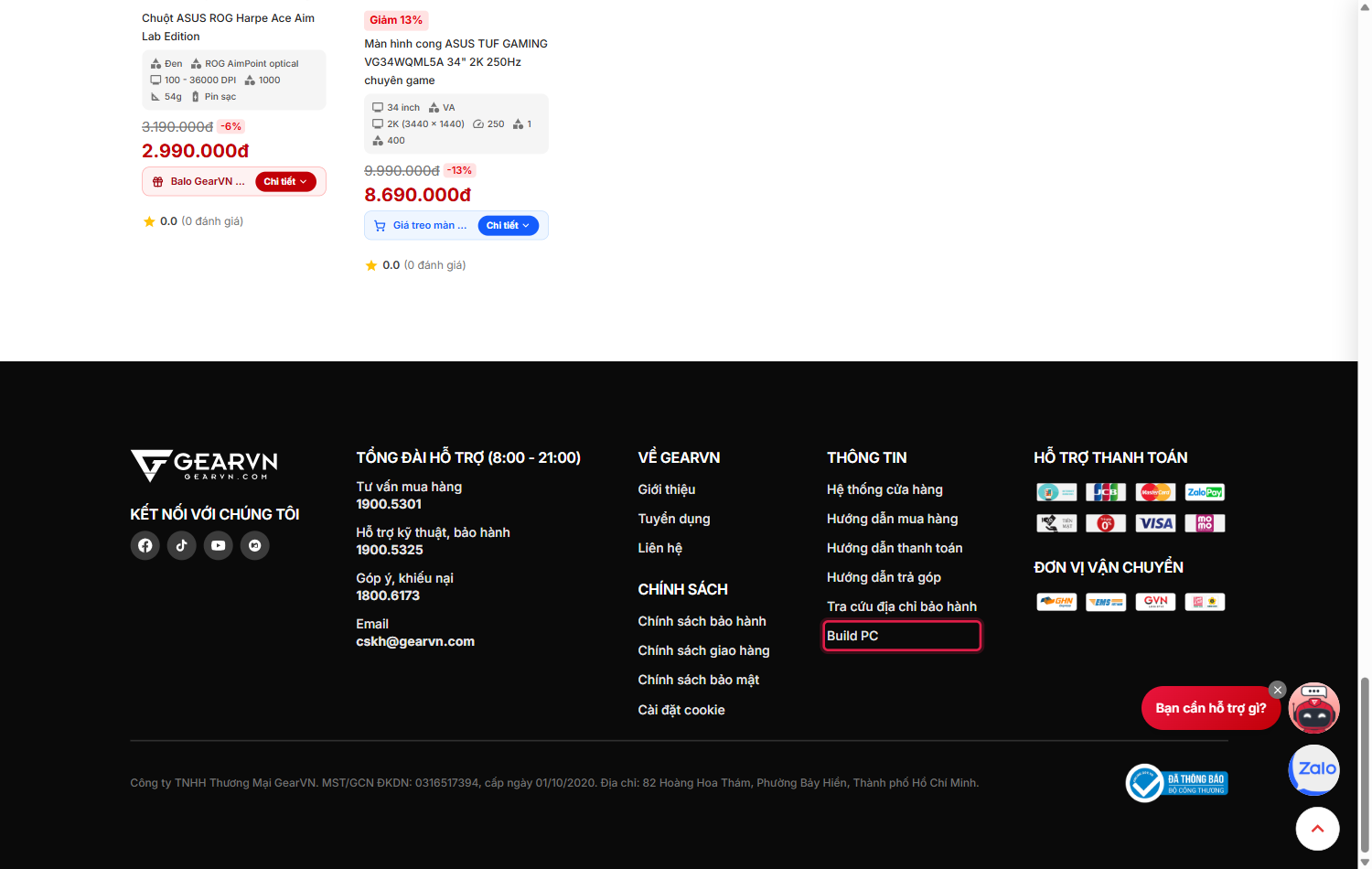Open the GearVN Facebook page icon
1372x869 pixels.
145,546
